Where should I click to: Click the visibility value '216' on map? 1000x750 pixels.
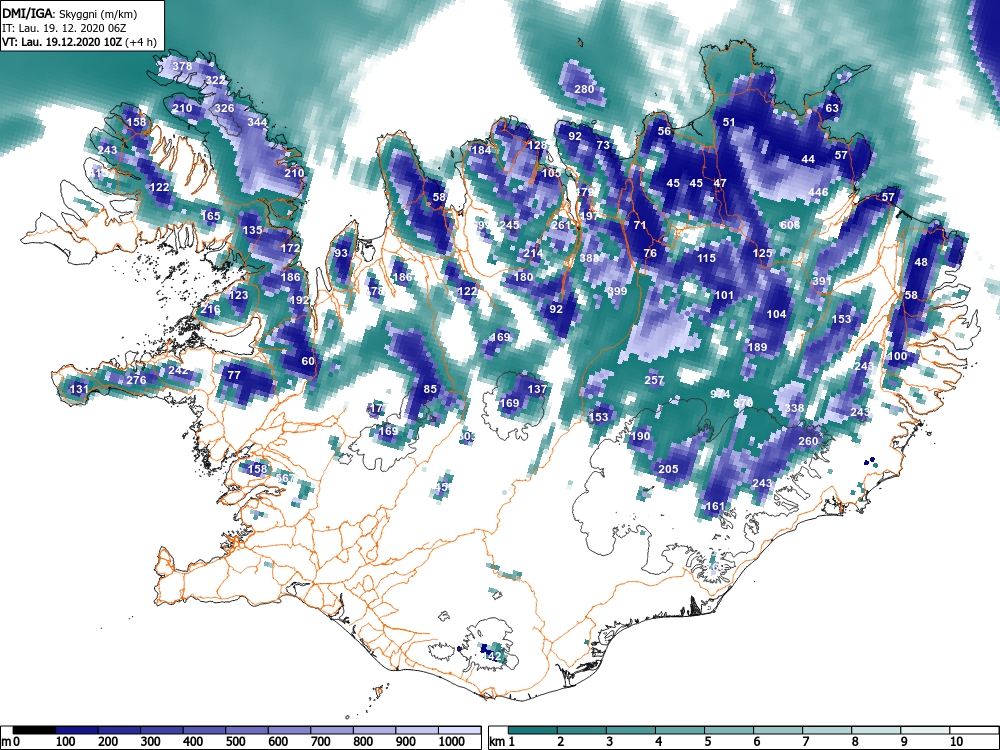(x=210, y=309)
